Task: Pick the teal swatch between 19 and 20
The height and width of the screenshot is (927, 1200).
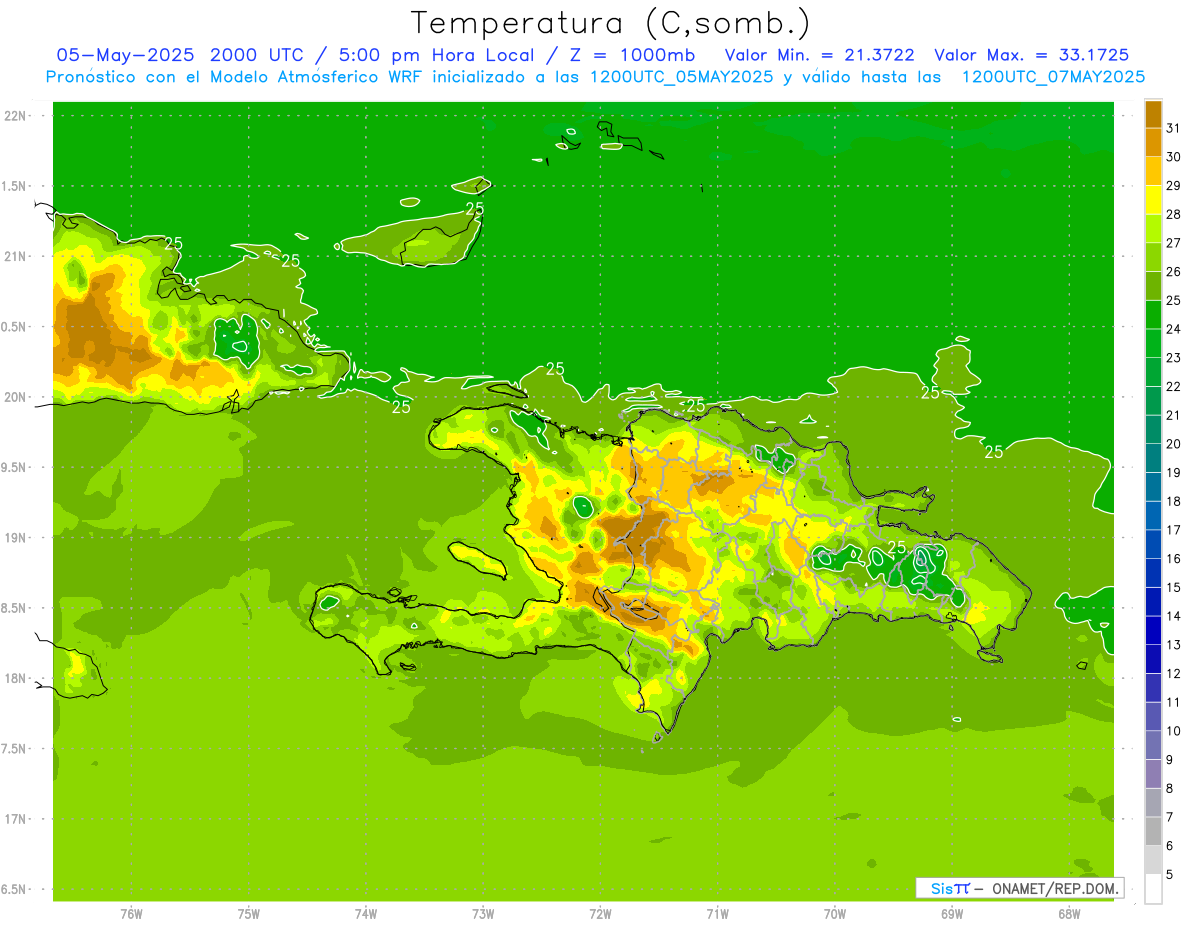Action: coord(1153,458)
